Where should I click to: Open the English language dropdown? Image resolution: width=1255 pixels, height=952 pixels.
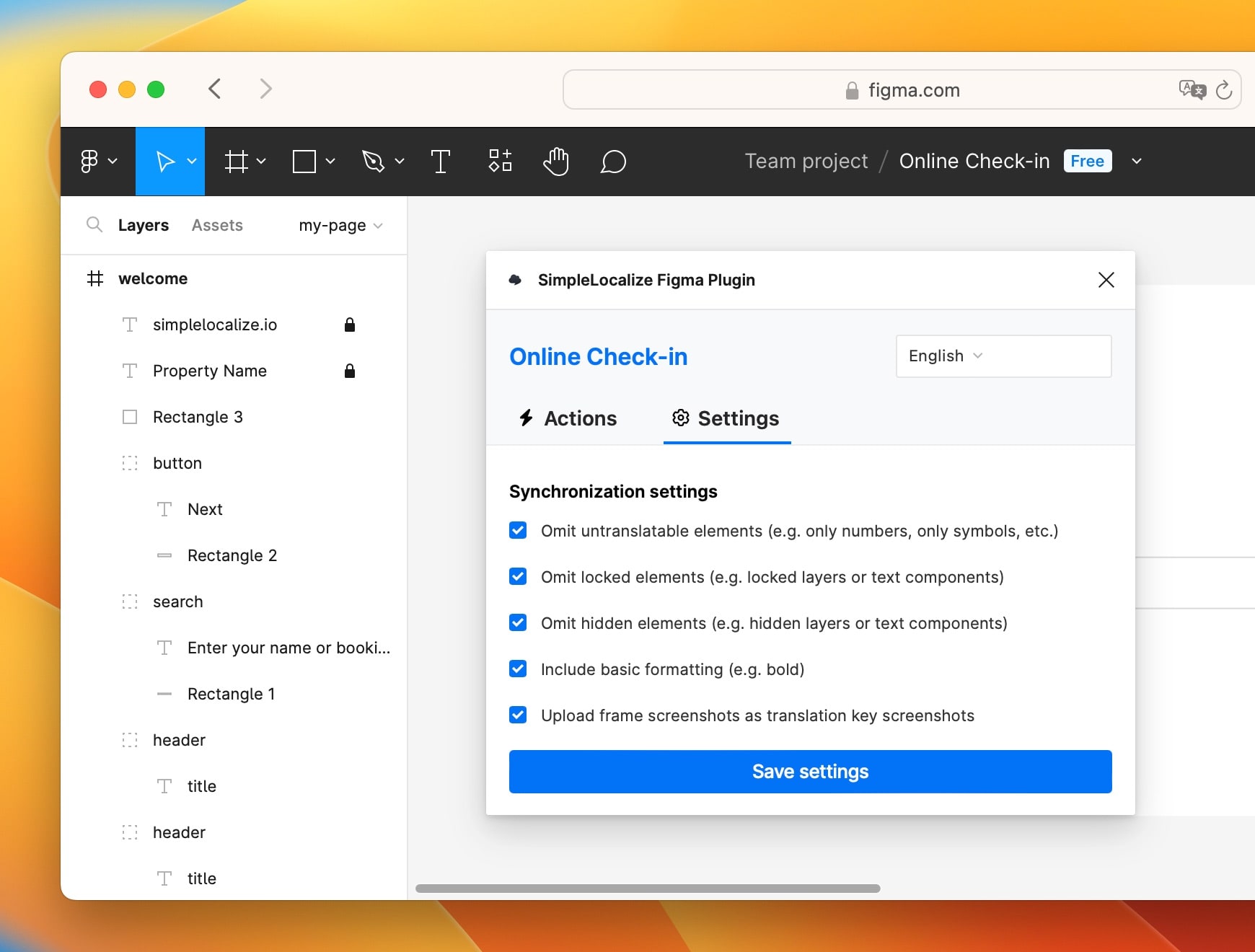tap(1003, 356)
